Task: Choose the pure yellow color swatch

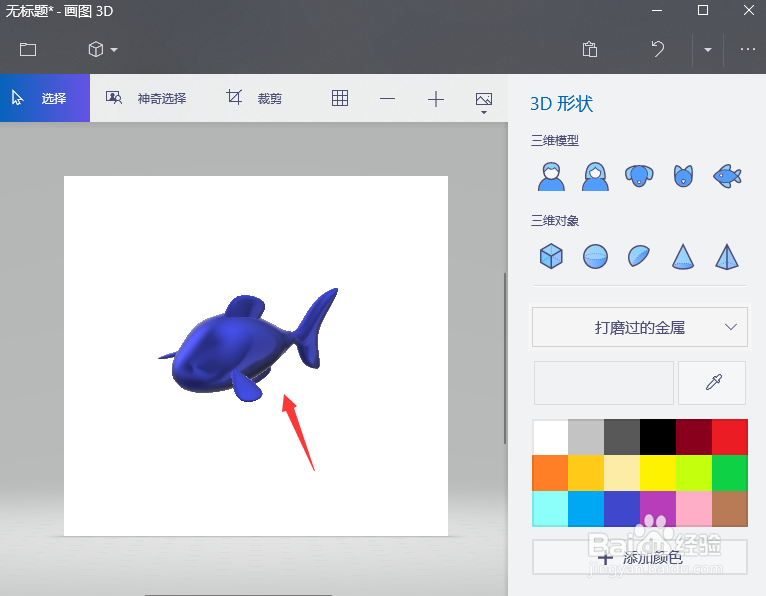Action: (658, 473)
